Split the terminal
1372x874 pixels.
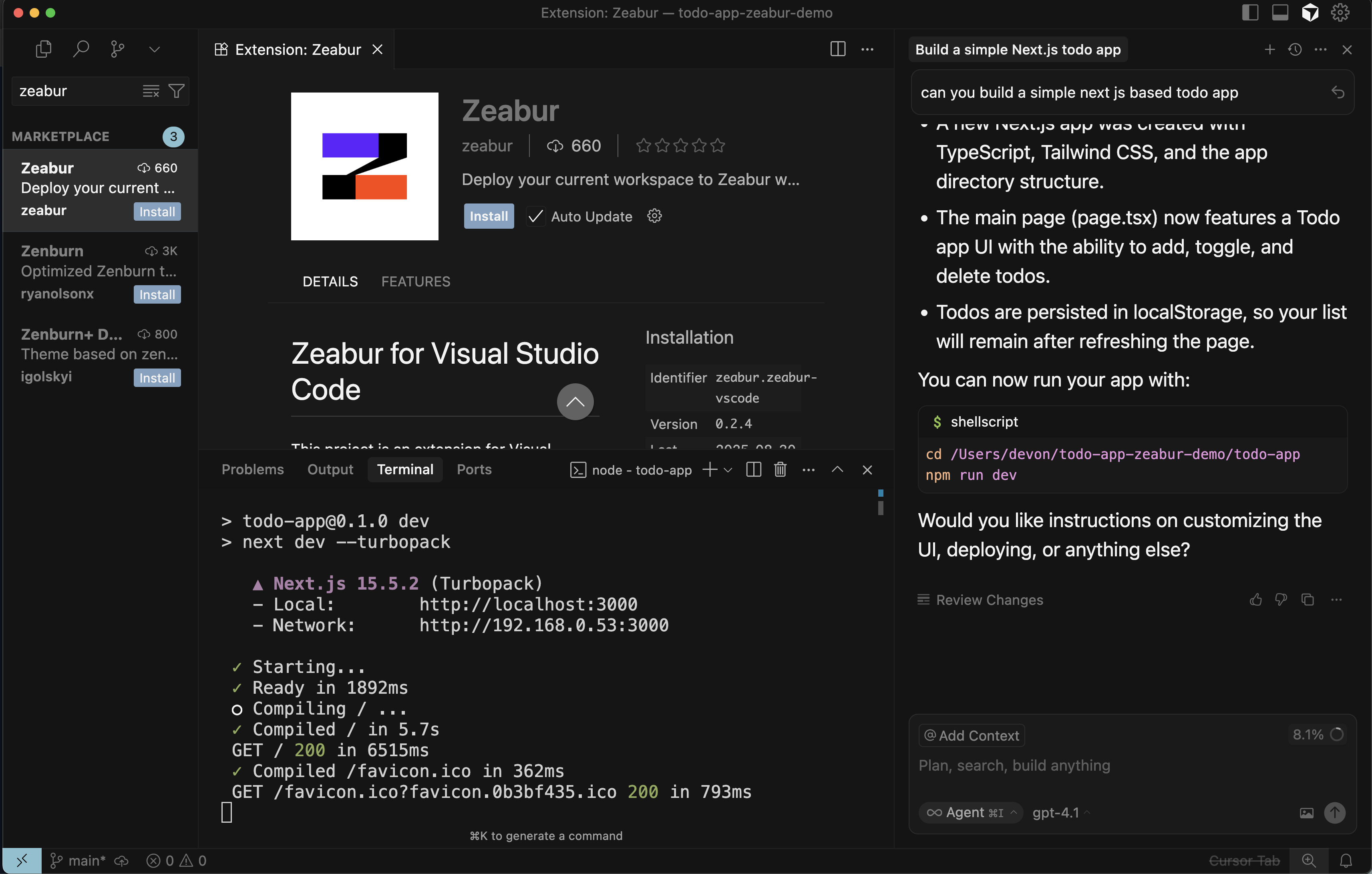(753, 469)
